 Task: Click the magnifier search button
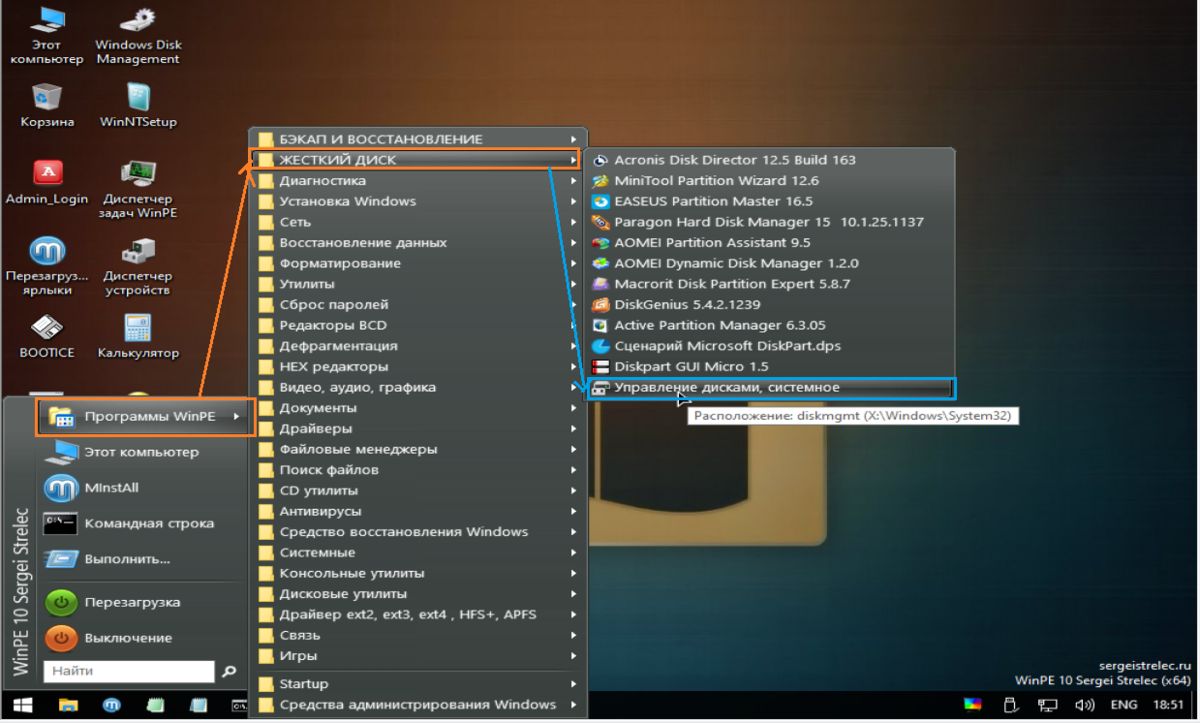[230, 671]
